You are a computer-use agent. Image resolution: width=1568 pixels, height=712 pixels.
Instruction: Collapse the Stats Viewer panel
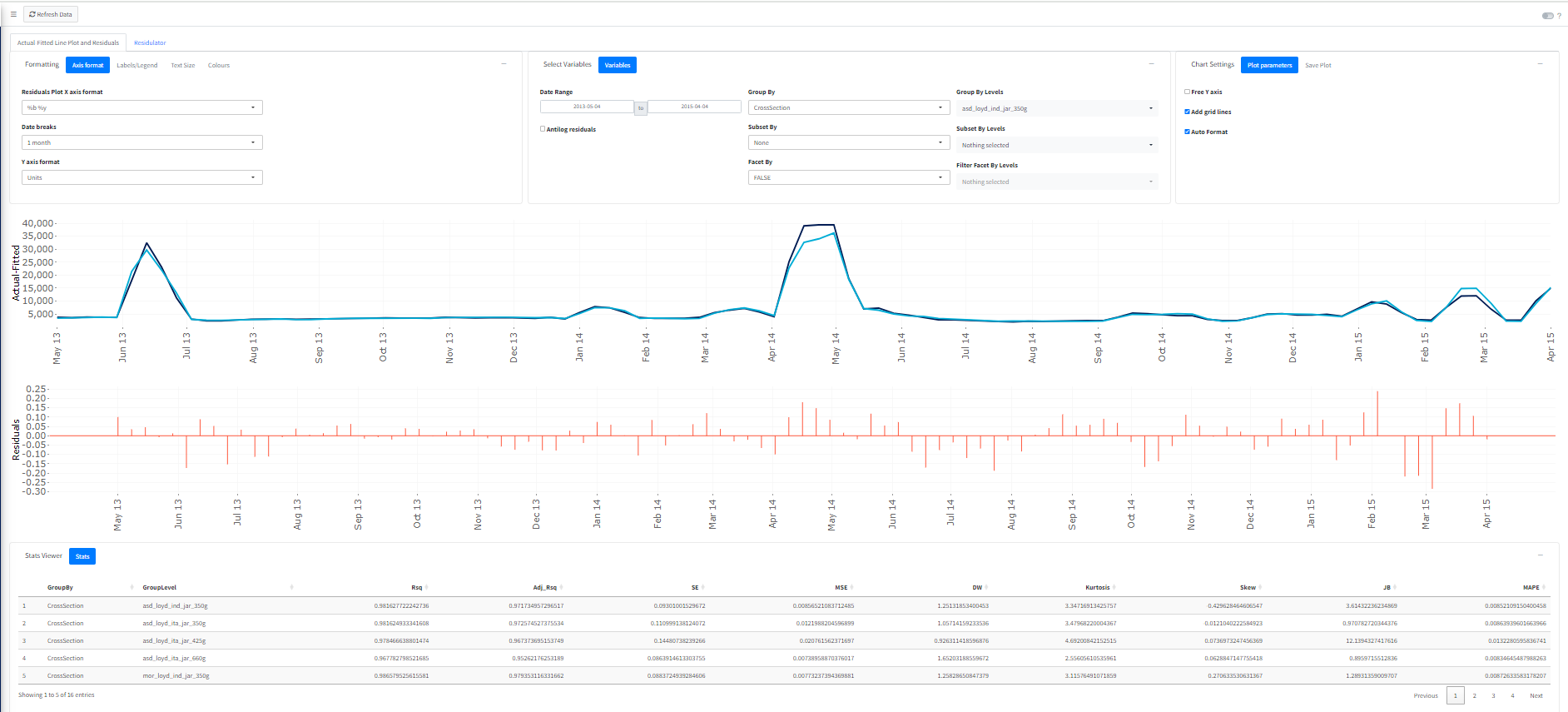[x=1540, y=555]
